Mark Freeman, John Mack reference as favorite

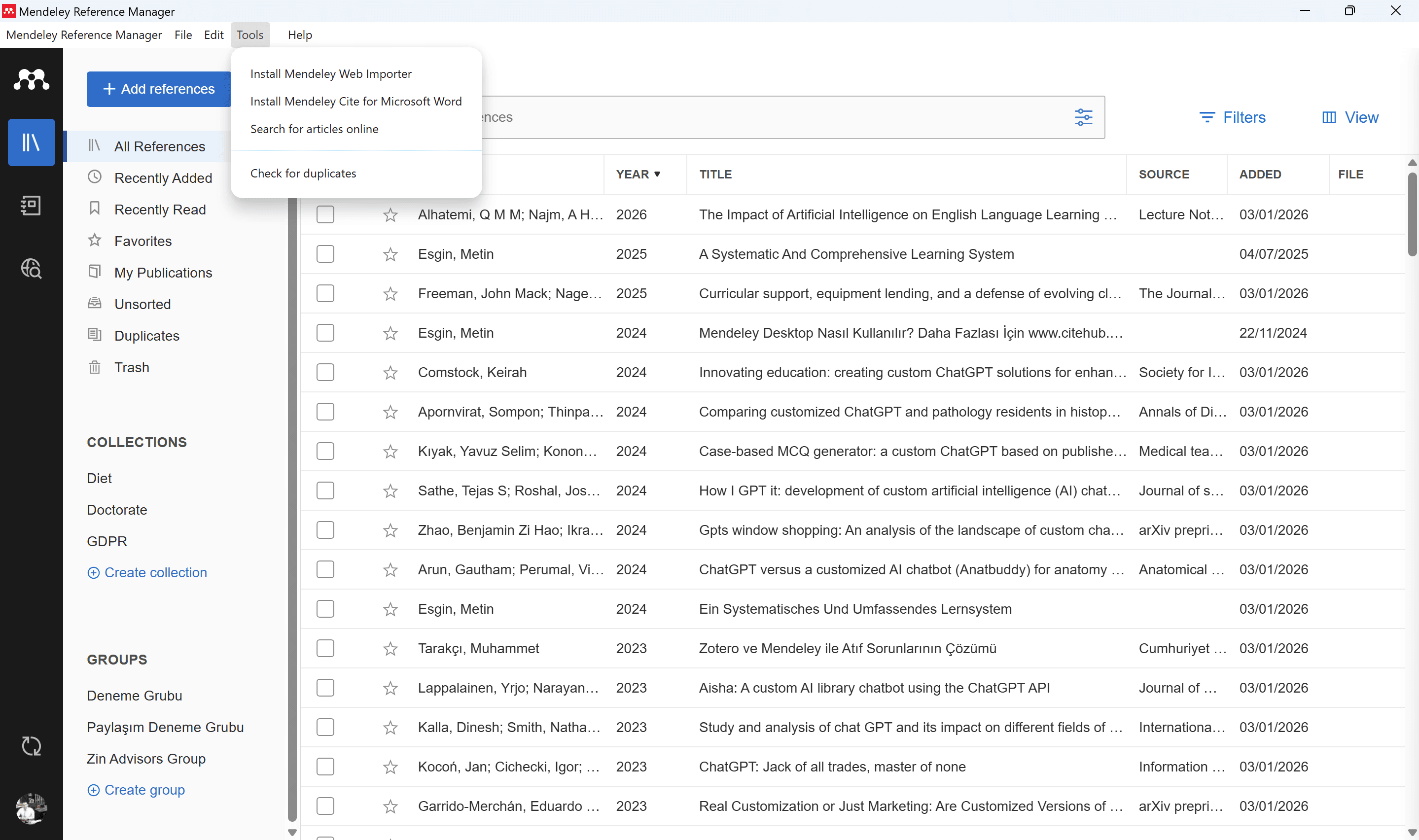point(390,294)
